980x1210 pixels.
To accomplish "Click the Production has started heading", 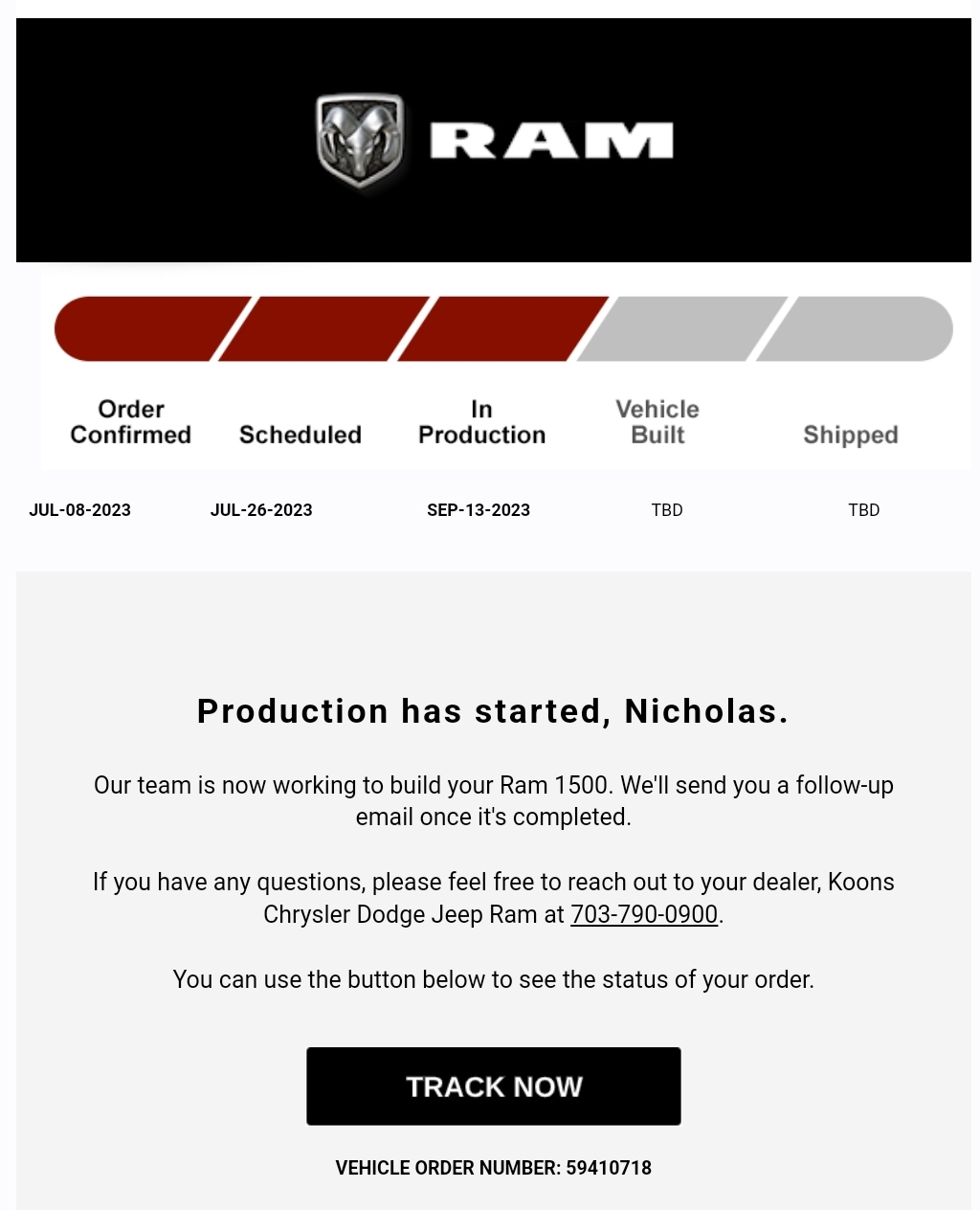I will pos(493,711).
